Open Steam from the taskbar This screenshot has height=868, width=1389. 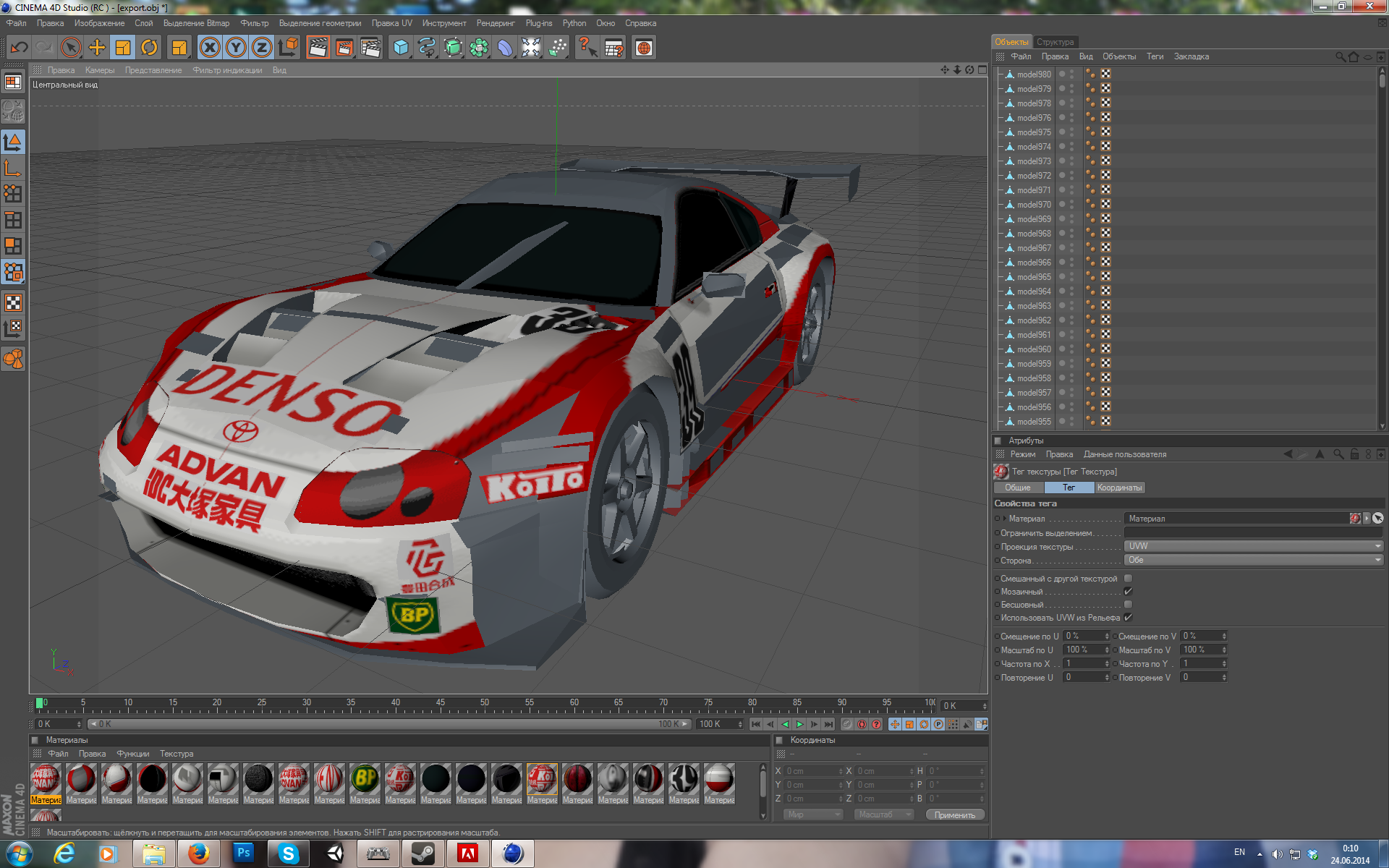422,854
